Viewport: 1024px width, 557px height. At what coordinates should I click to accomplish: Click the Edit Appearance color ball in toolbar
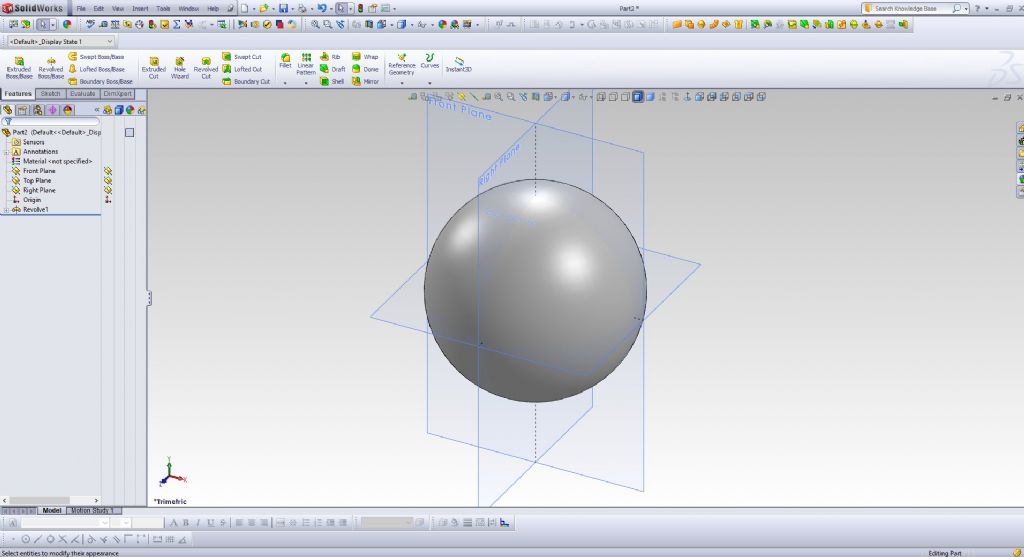[x=67, y=24]
